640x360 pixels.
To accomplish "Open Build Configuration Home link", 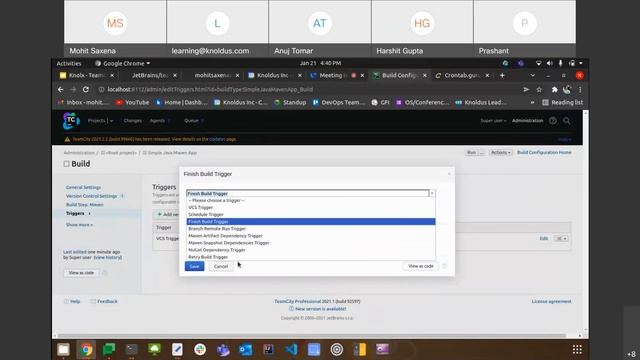I will (x=544, y=152).
